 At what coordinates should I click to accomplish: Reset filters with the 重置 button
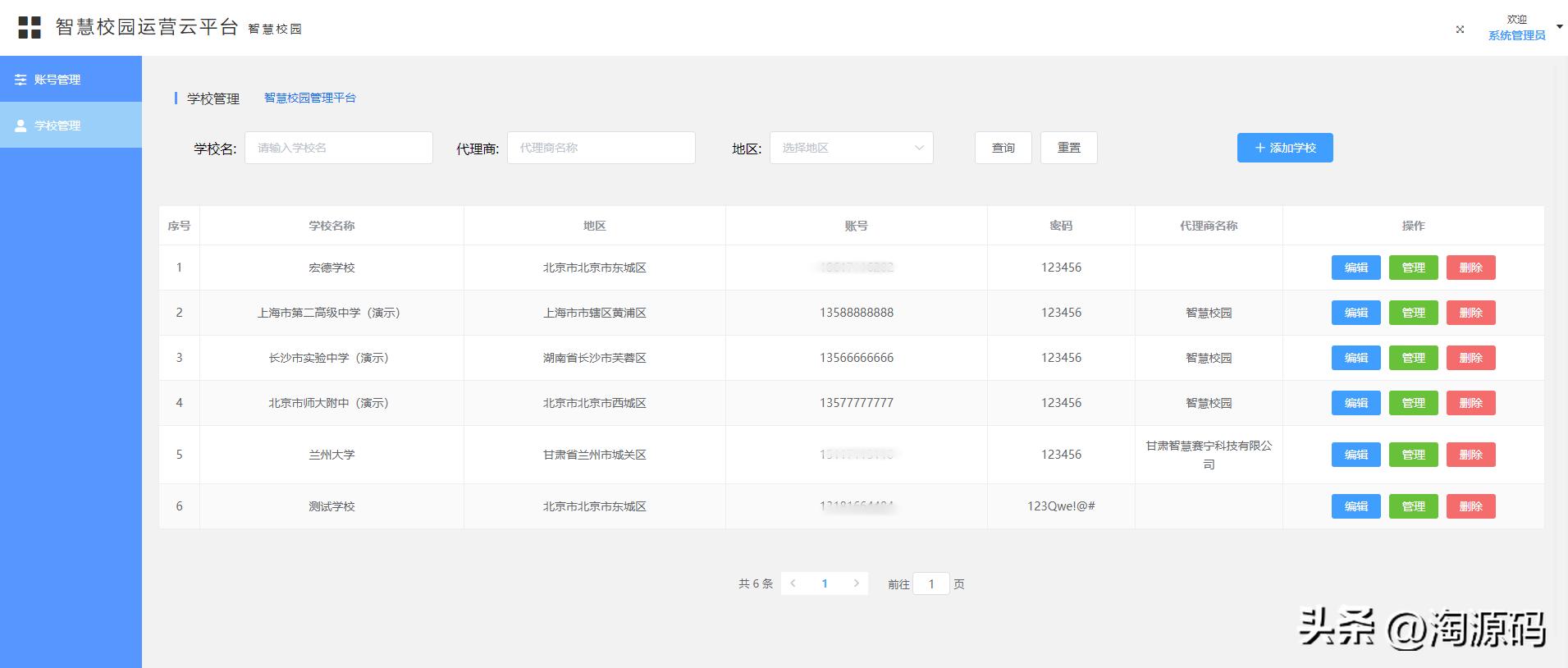tap(1068, 148)
